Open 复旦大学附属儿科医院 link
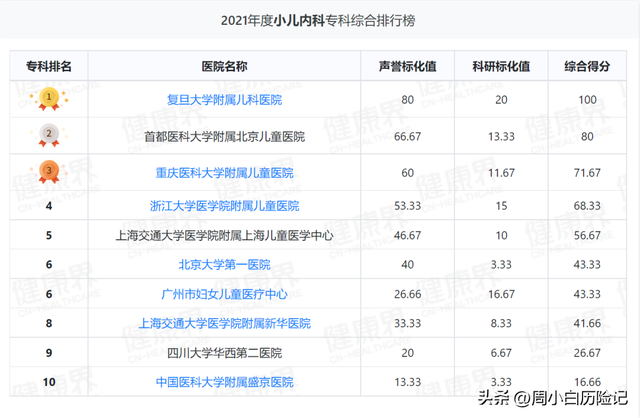This screenshot has height=418, width=640. coord(224,100)
